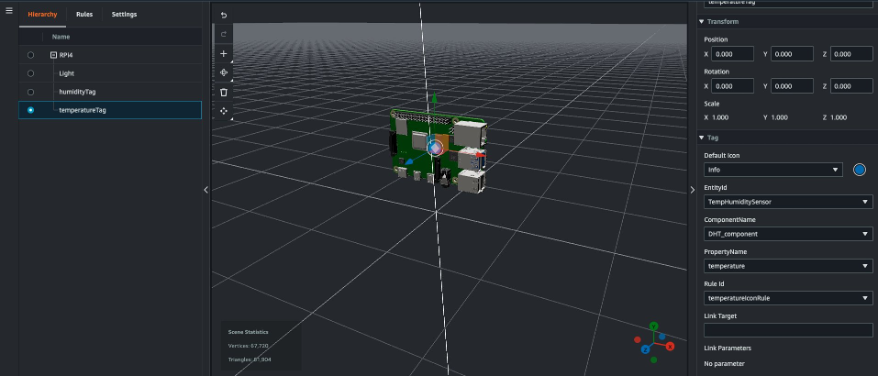The image size is (879, 377).
Task: Switch to the Hierarchy tab
Action: pyautogui.click(x=42, y=15)
